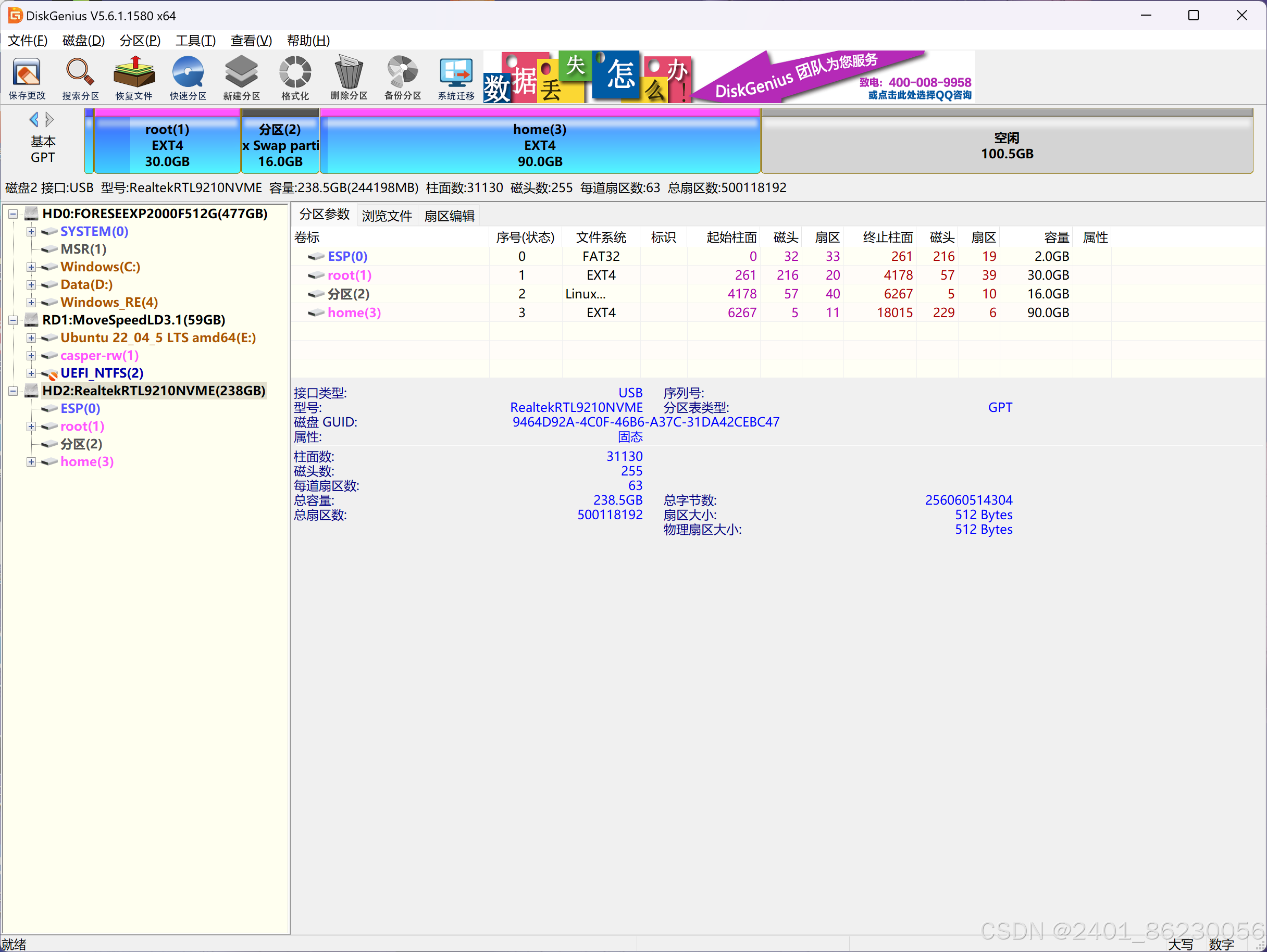Open the 帮助(H) menu
The width and height of the screenshot is (1267, 952).
click(308, 40)
